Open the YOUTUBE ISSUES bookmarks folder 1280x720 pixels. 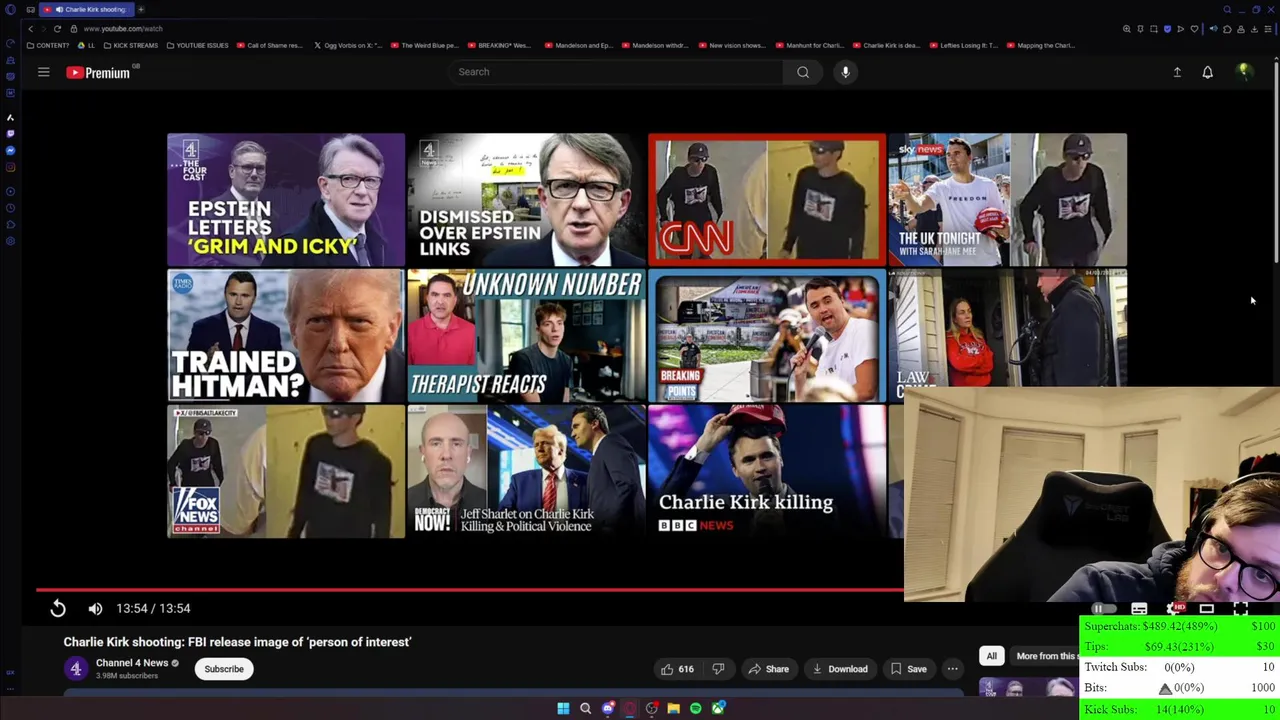click(197, 45)
